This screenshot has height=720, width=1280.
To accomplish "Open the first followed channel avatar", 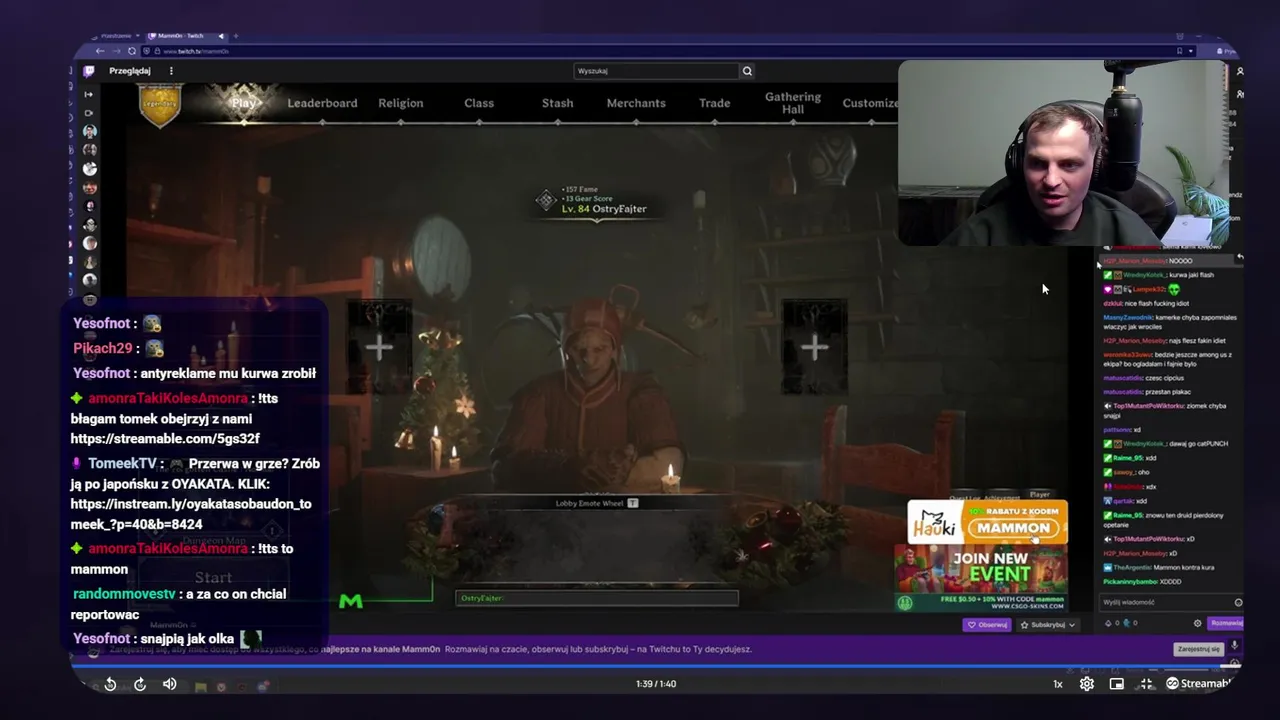I will coord(89,131).
